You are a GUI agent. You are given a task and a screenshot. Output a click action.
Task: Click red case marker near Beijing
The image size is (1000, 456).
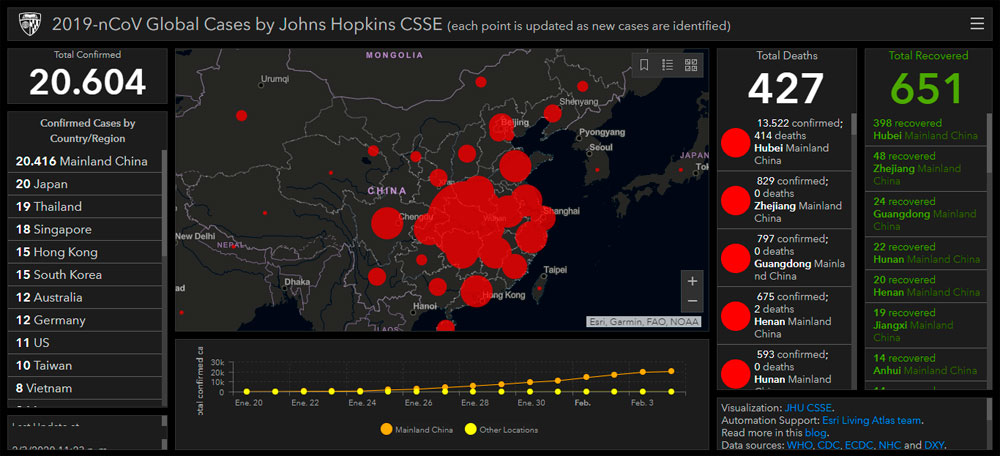pos(500,128)
